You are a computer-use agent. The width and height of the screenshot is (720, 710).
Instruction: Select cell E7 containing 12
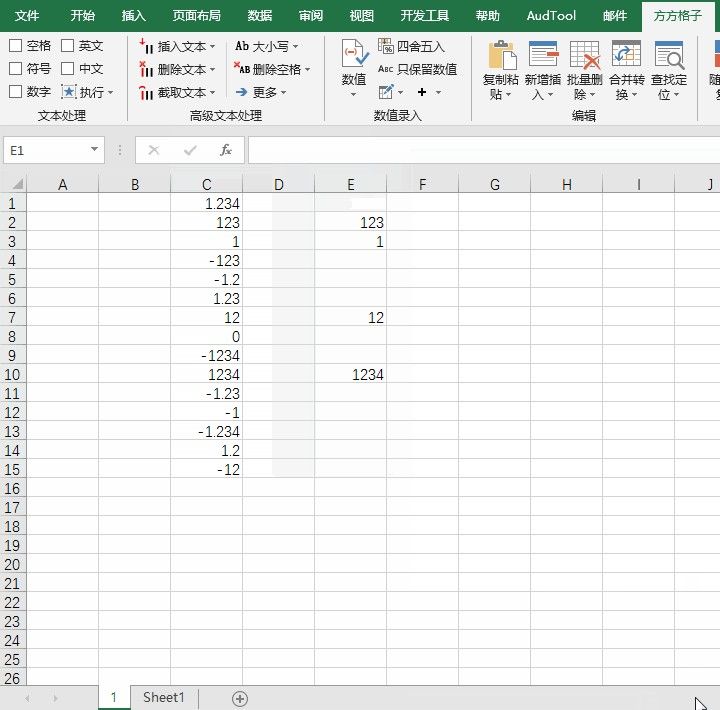(x=351, y=317)
